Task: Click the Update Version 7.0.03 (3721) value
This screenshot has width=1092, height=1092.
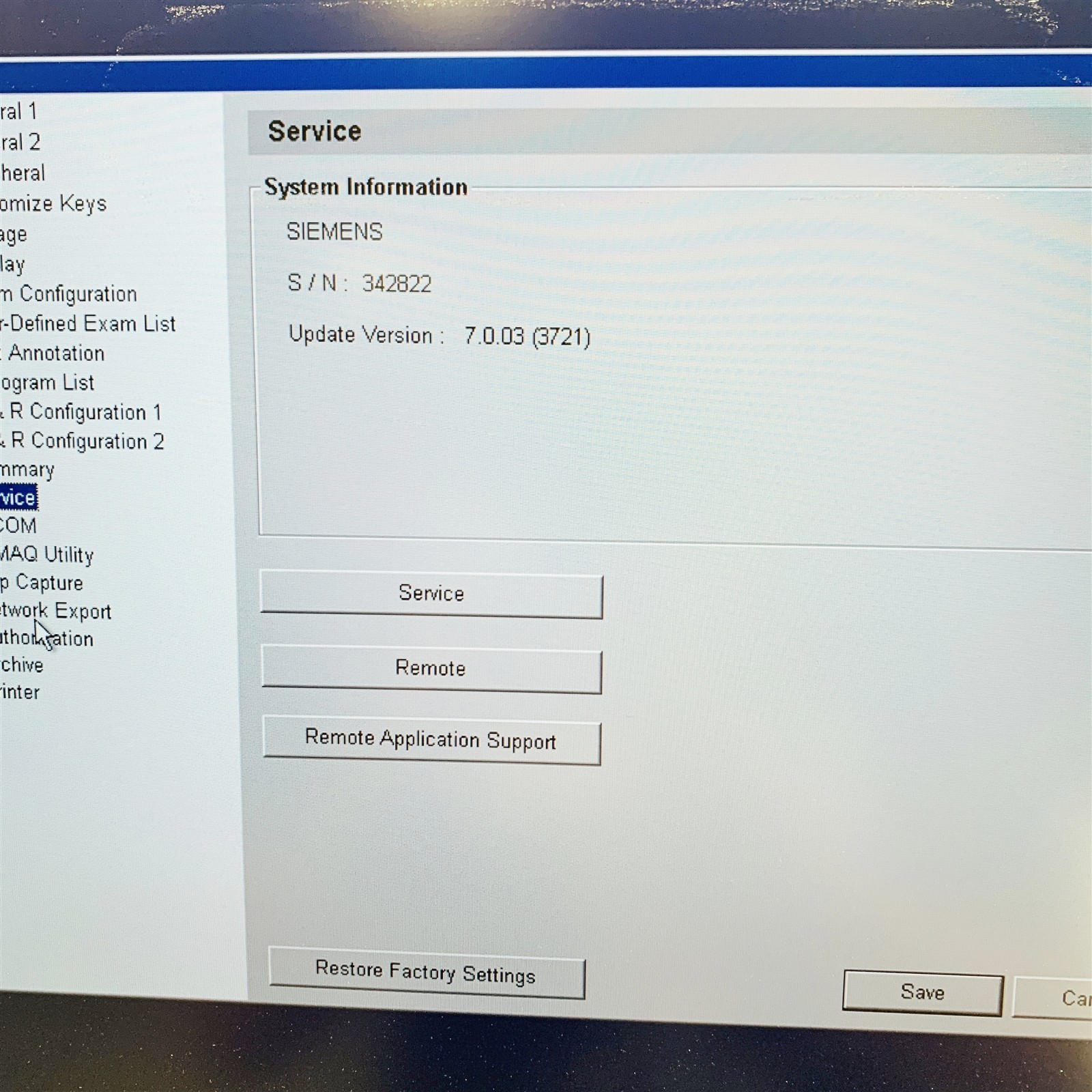Action: (x=527, y=336)
